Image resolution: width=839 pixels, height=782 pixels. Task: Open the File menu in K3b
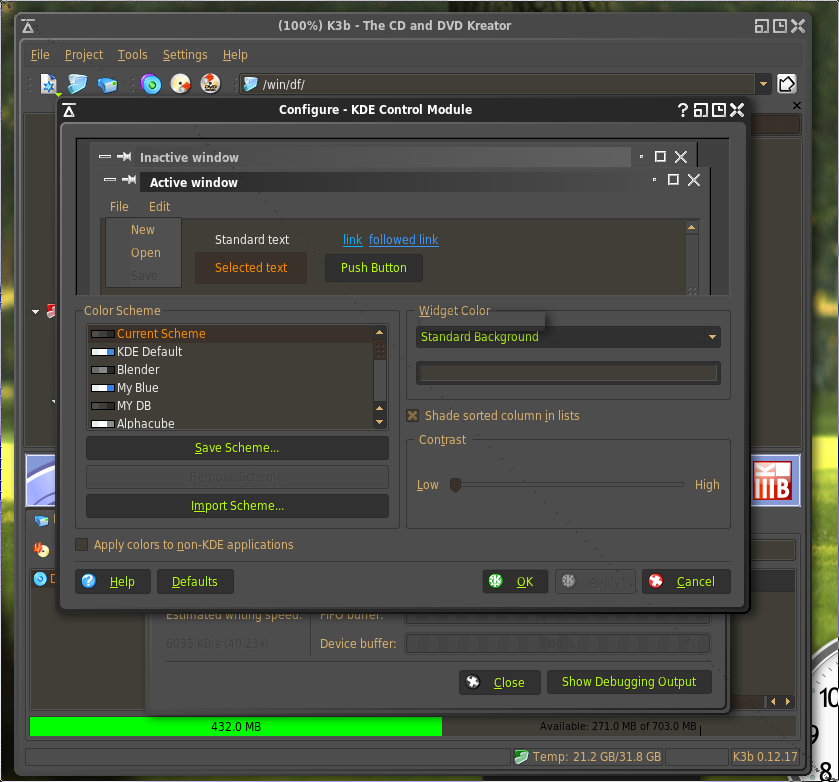coord(40,55)
